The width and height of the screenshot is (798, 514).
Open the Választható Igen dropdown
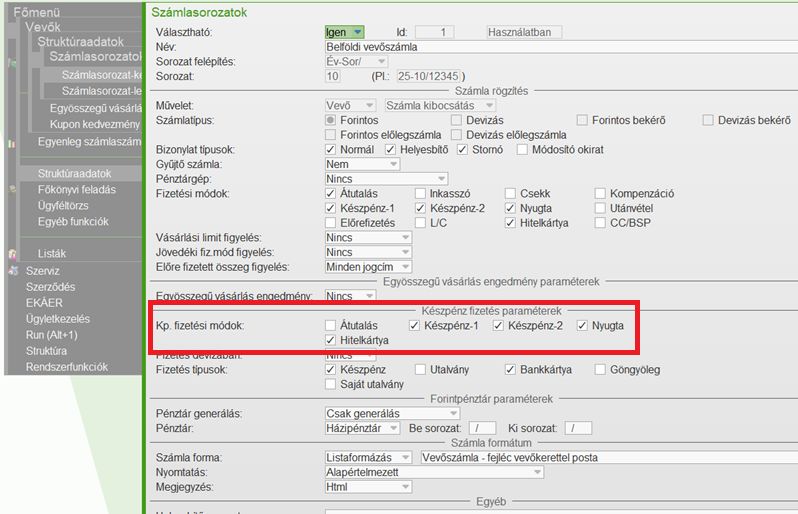pyautogui.click(x=344, y=32)
